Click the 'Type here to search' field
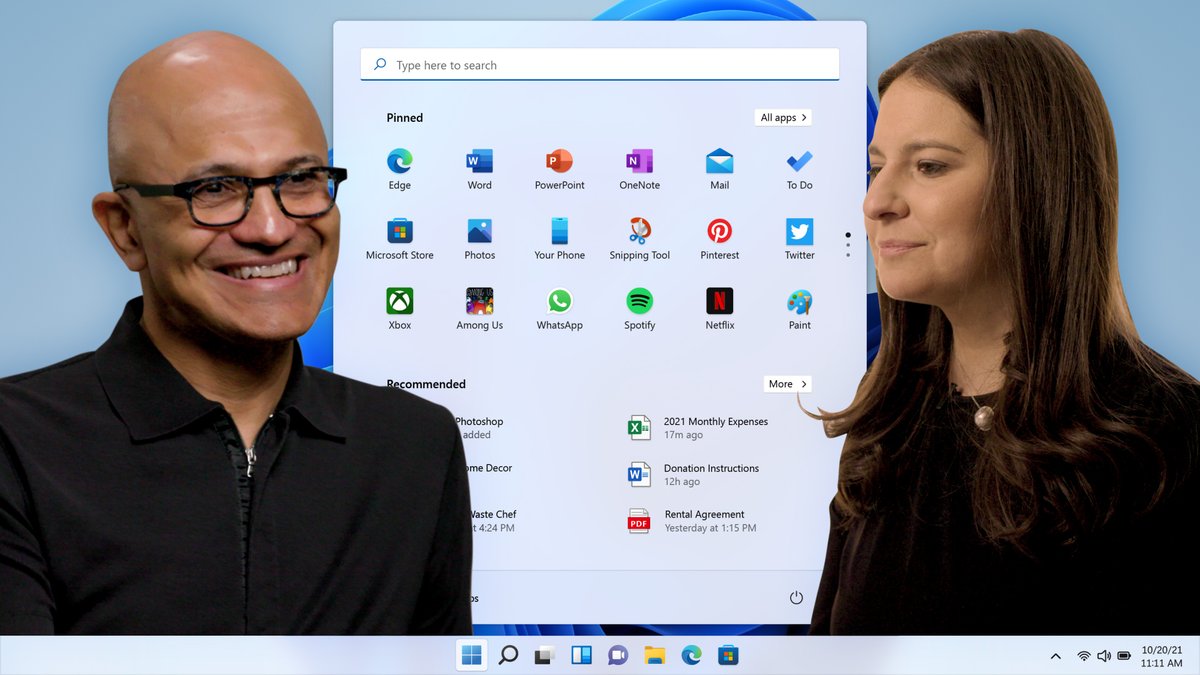 [x=599, y=65]
